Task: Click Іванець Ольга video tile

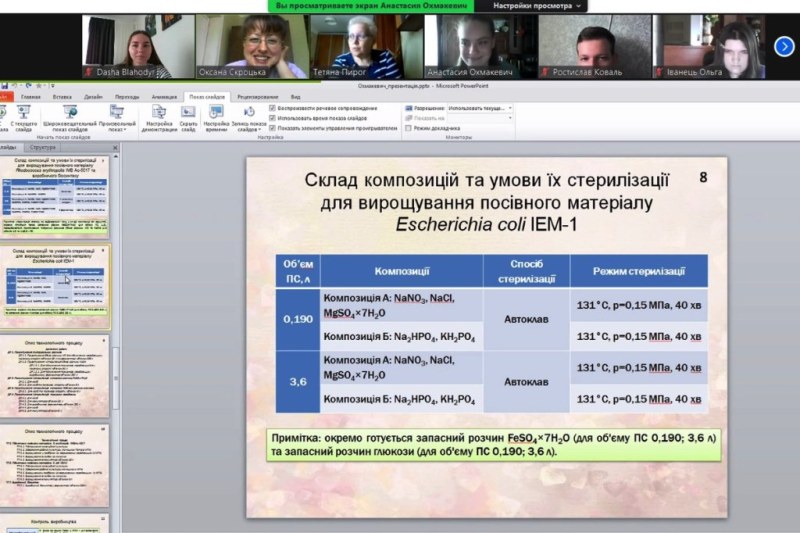Action: pyautogui.click(x=709, y=46)
